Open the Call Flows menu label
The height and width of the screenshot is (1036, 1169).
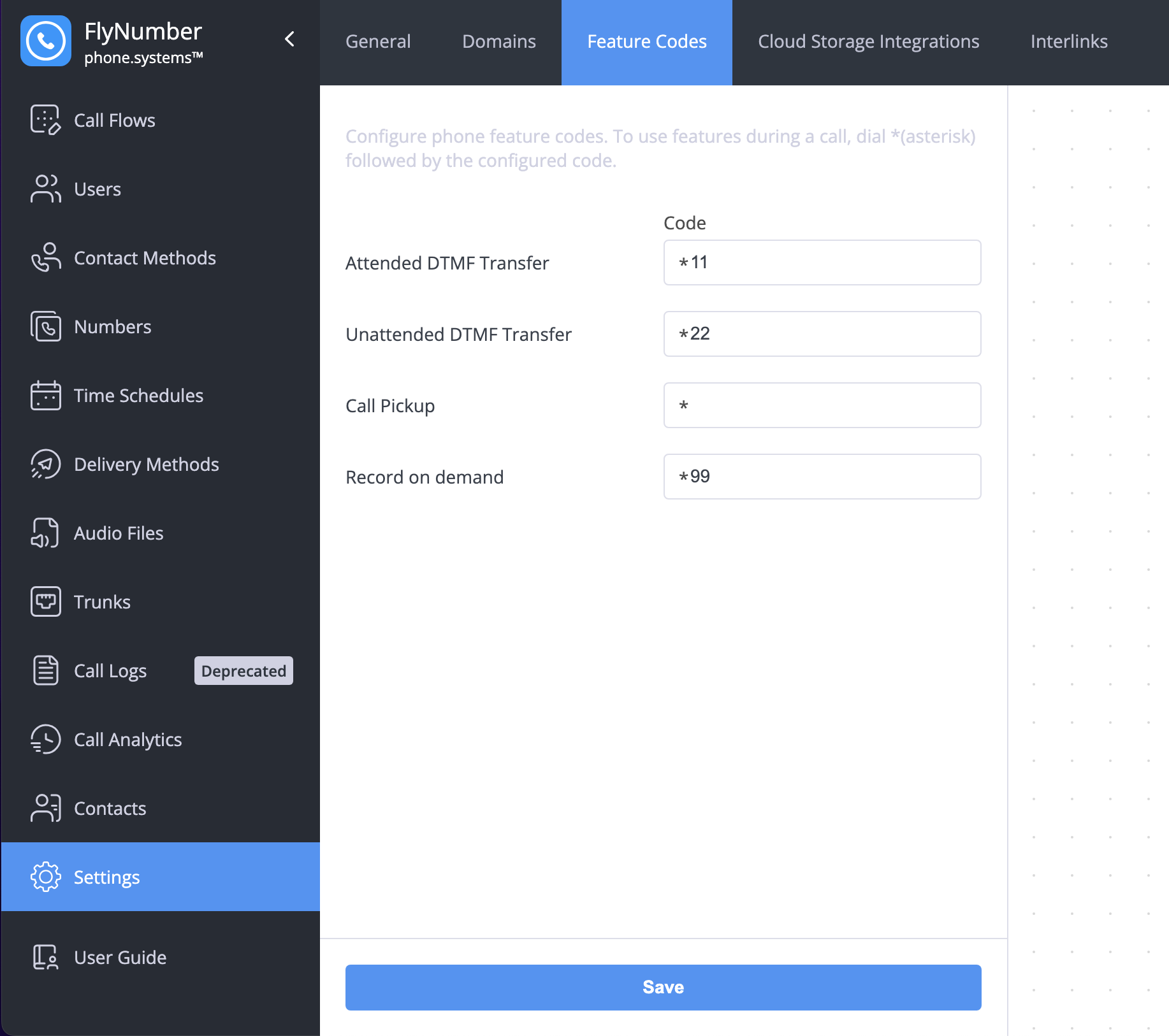(115, 120)
